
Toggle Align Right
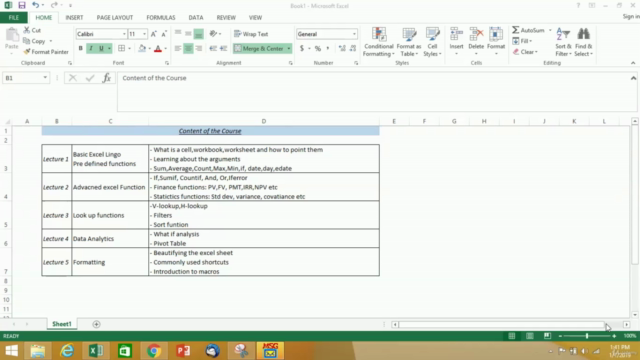tap(198, 48)
